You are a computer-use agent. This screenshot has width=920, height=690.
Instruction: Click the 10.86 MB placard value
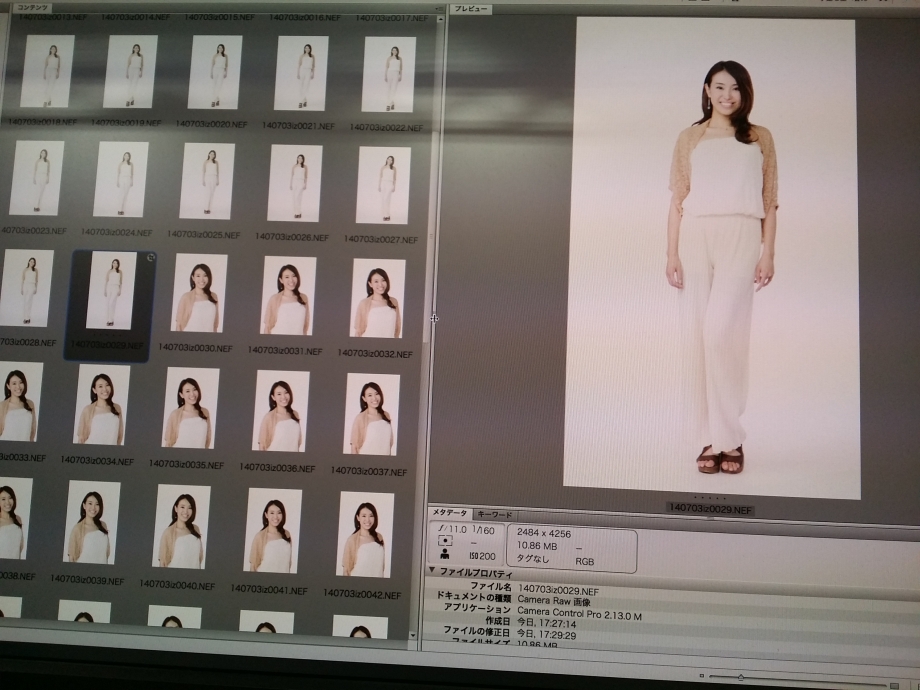point(537,546)
